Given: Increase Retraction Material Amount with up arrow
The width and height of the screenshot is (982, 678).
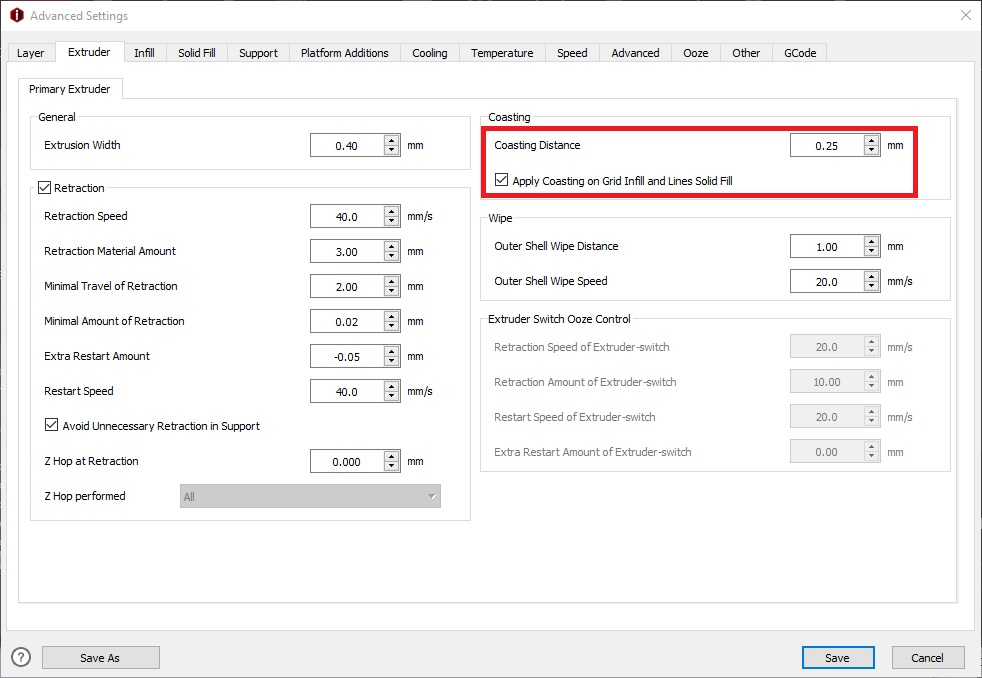Looking at the screenshot, I should click(x=392, y=247).
